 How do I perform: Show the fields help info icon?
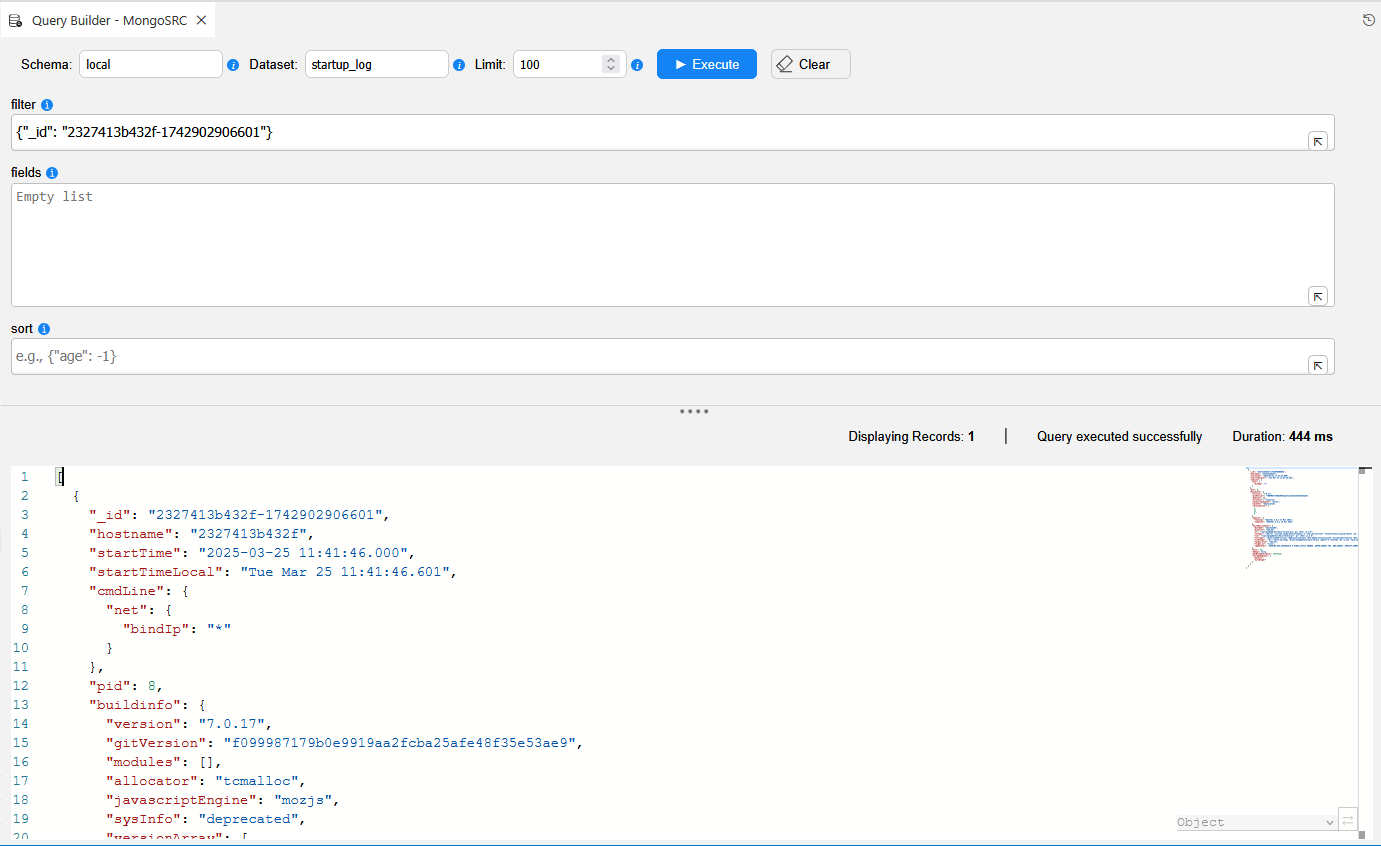(52, 173)
